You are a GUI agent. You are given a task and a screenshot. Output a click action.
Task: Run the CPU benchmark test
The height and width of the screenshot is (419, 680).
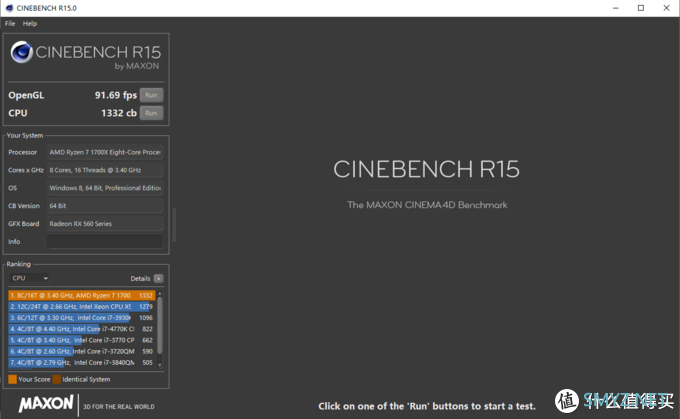pos(151,113)
